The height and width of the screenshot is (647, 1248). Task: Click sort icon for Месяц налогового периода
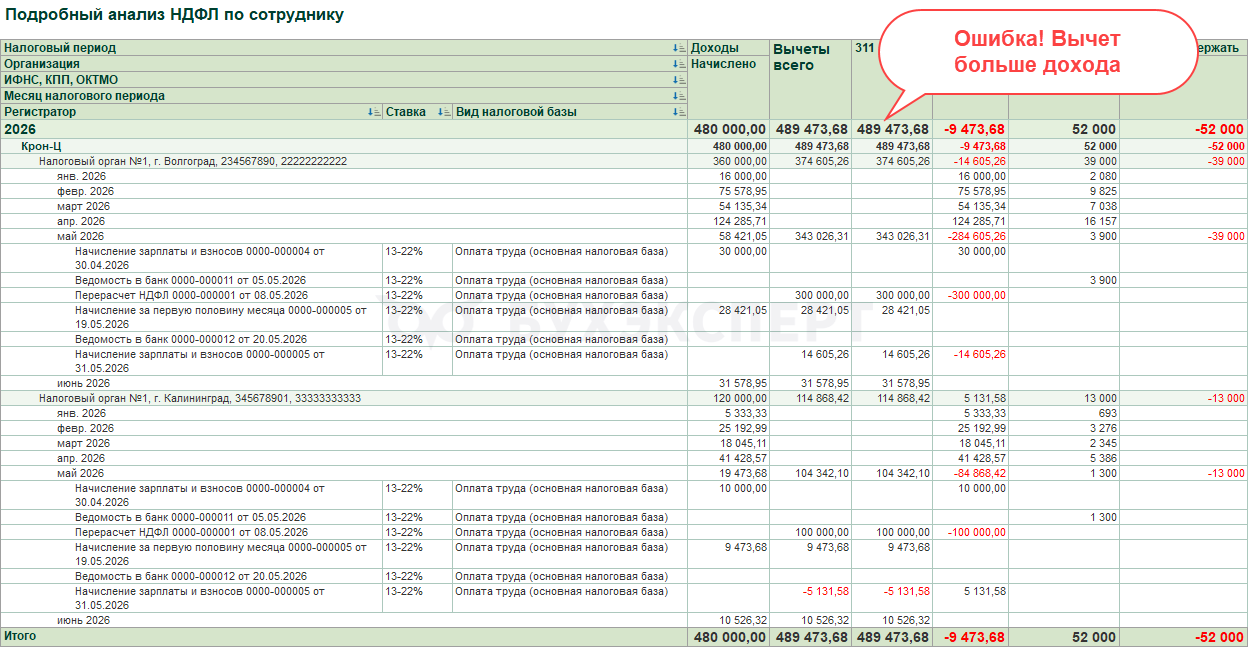(679, 96)
